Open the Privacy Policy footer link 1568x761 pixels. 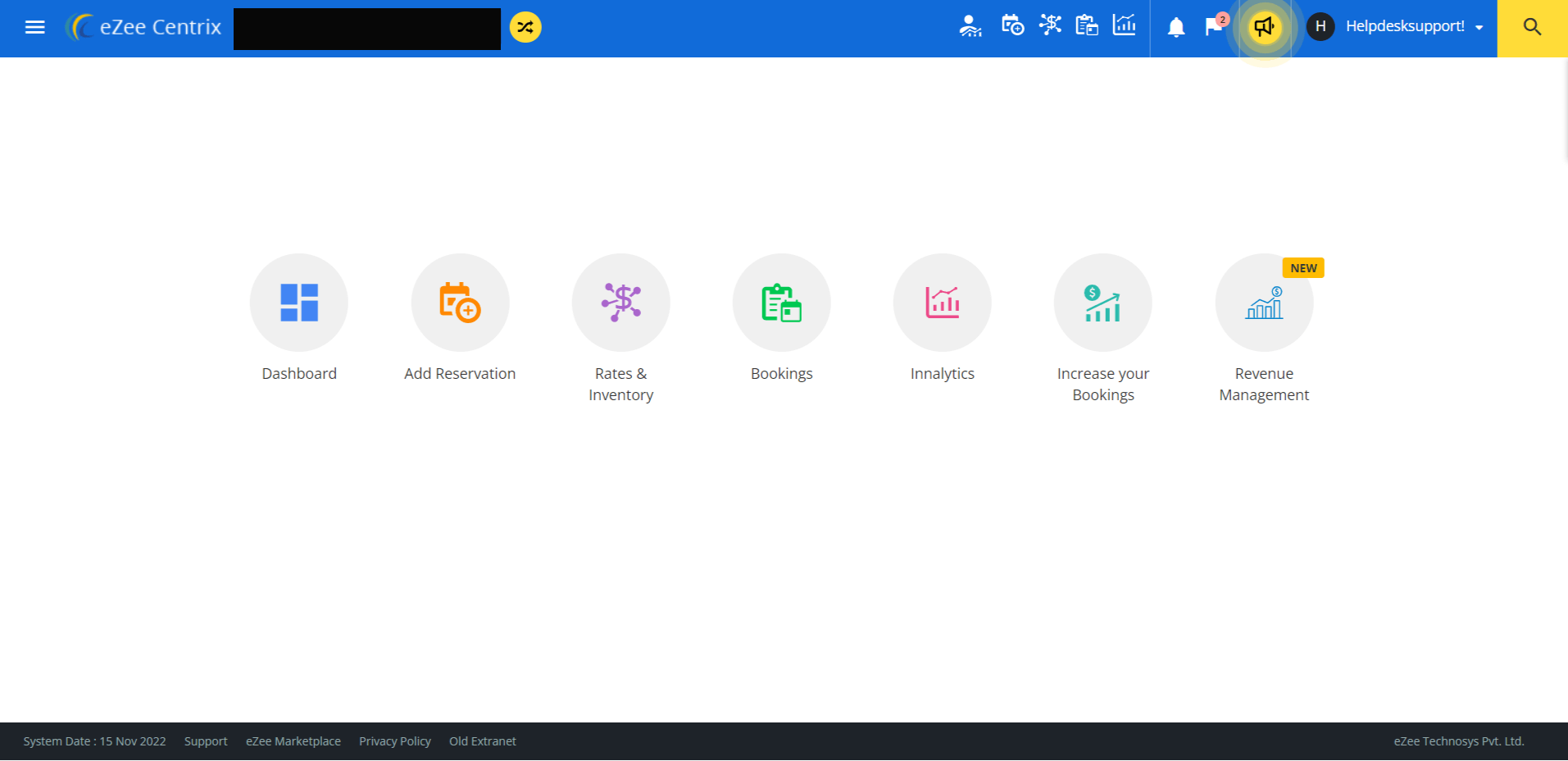click(395, 741)
